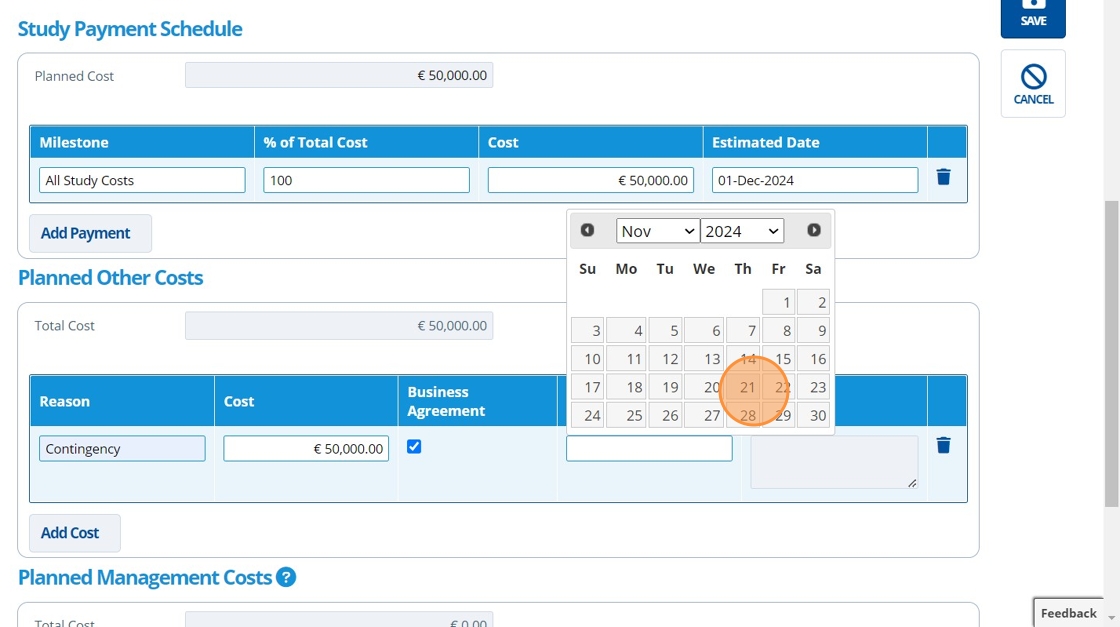Select November 24 in calendar
Image resolution: width=1120 pixels, height=627 pixels.
click(588, 415)
